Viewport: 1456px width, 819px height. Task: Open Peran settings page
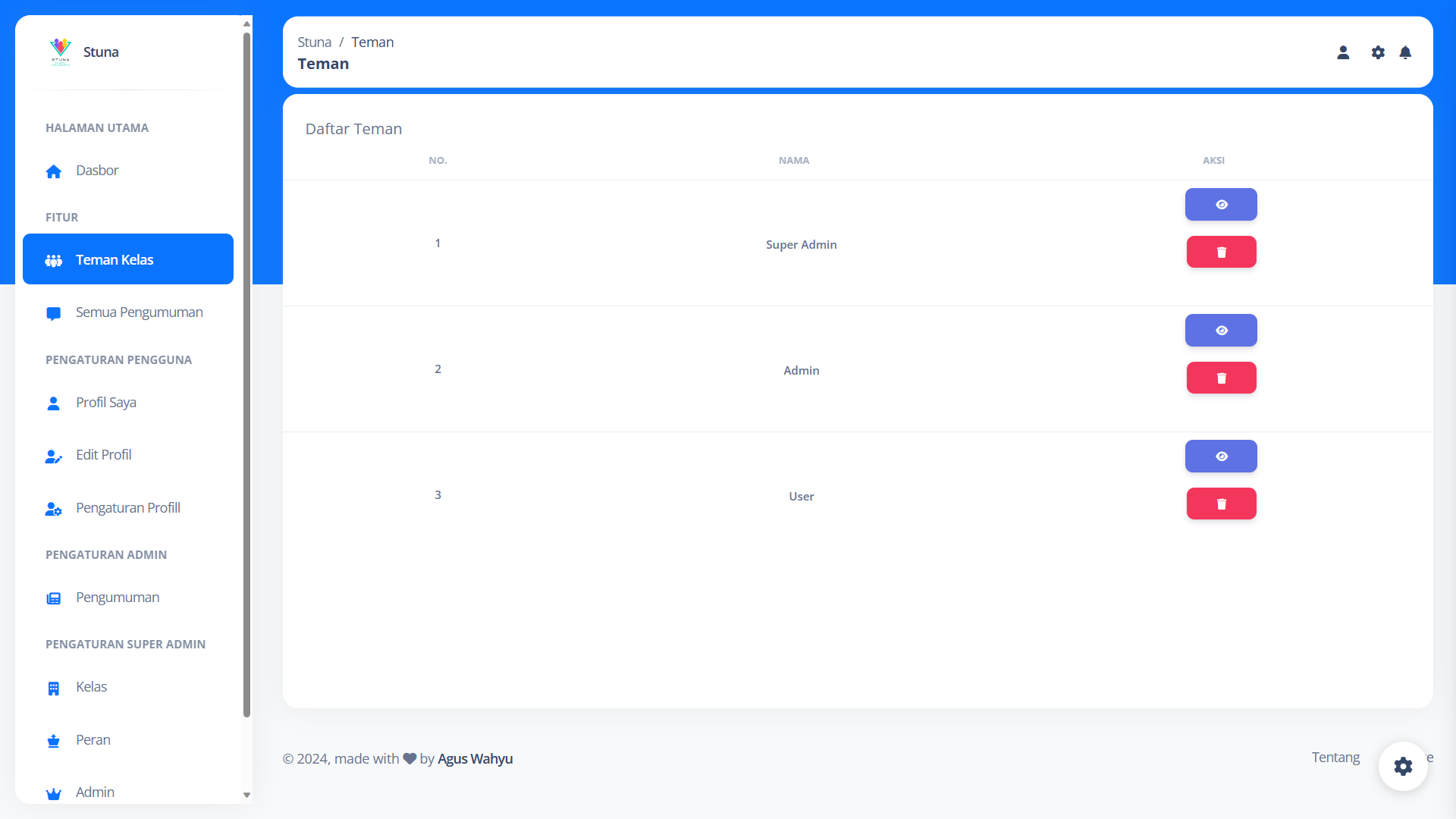(x=128, y=740)
